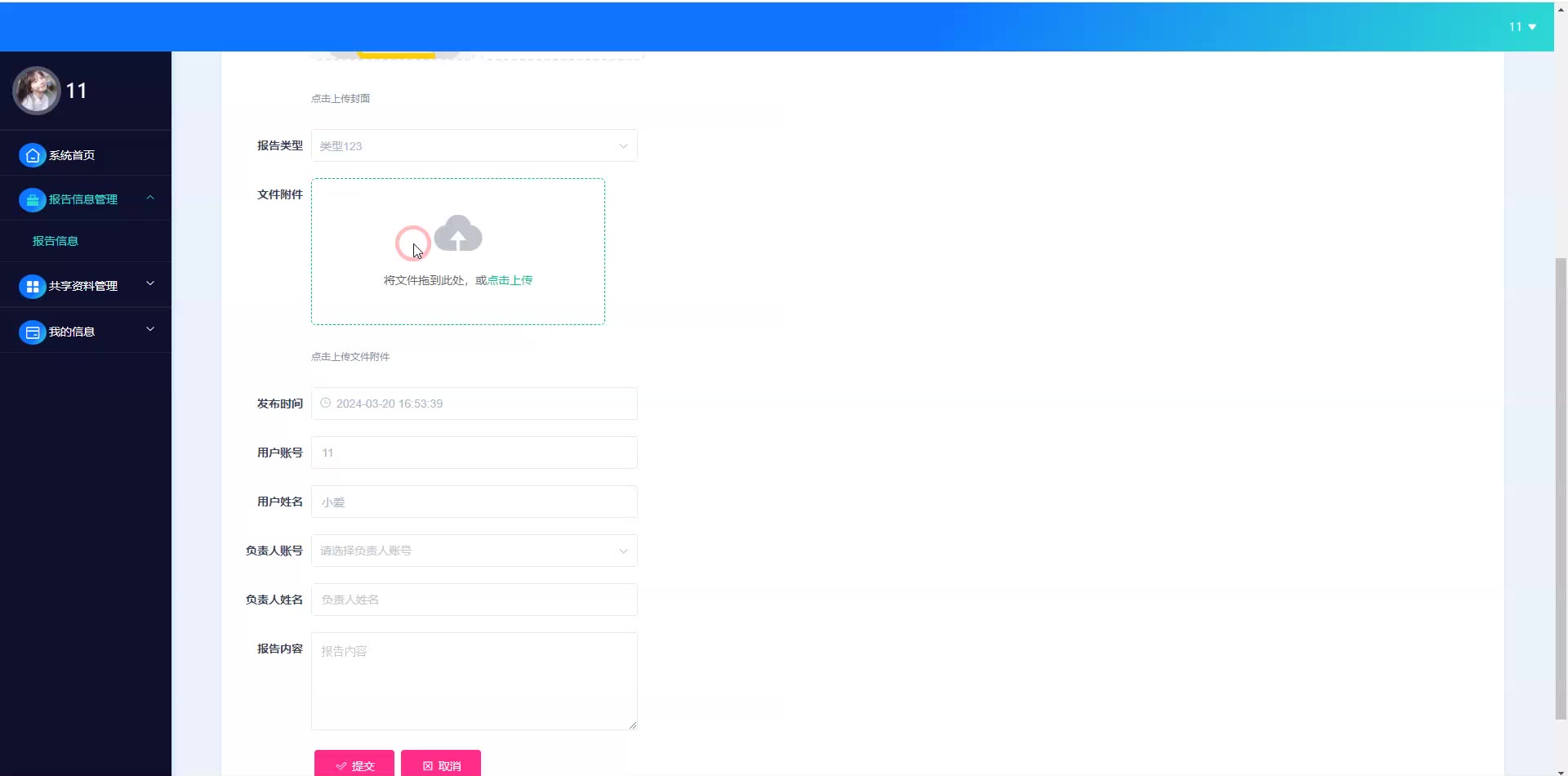Click the 报告信息管理 briefcase icon

[x=33, y=199]
